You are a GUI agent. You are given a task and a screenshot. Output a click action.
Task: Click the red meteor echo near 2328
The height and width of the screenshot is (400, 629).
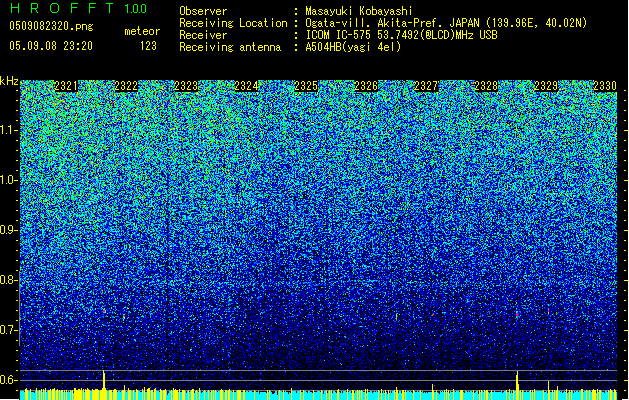pos(517,314)
